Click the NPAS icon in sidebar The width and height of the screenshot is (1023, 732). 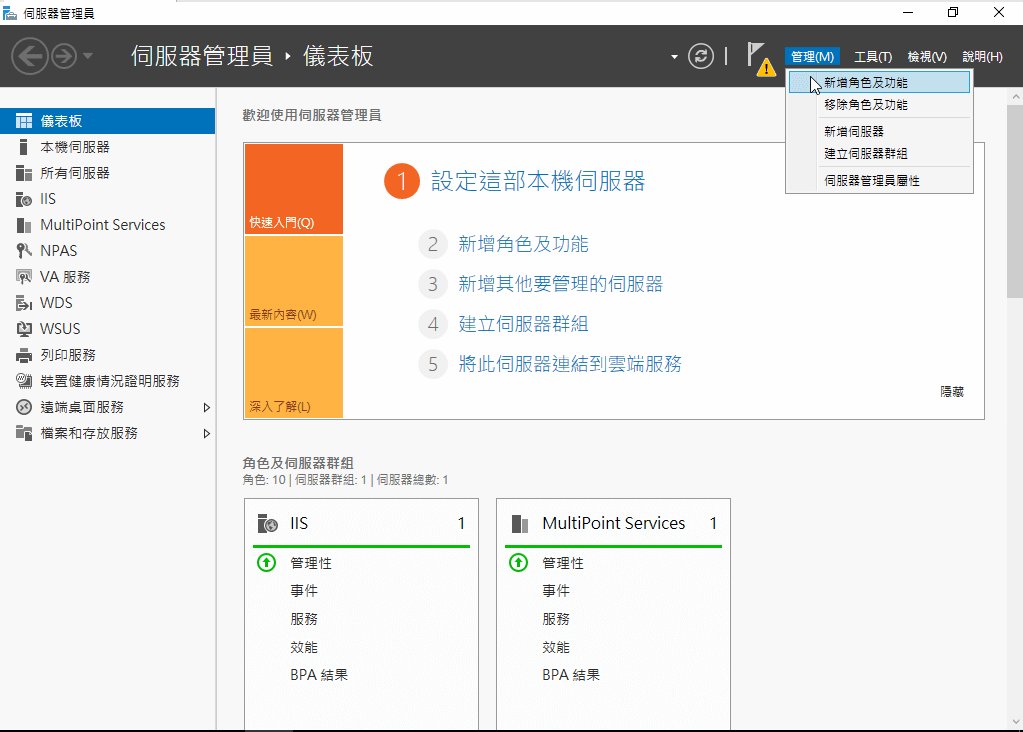tap(24, 251)
